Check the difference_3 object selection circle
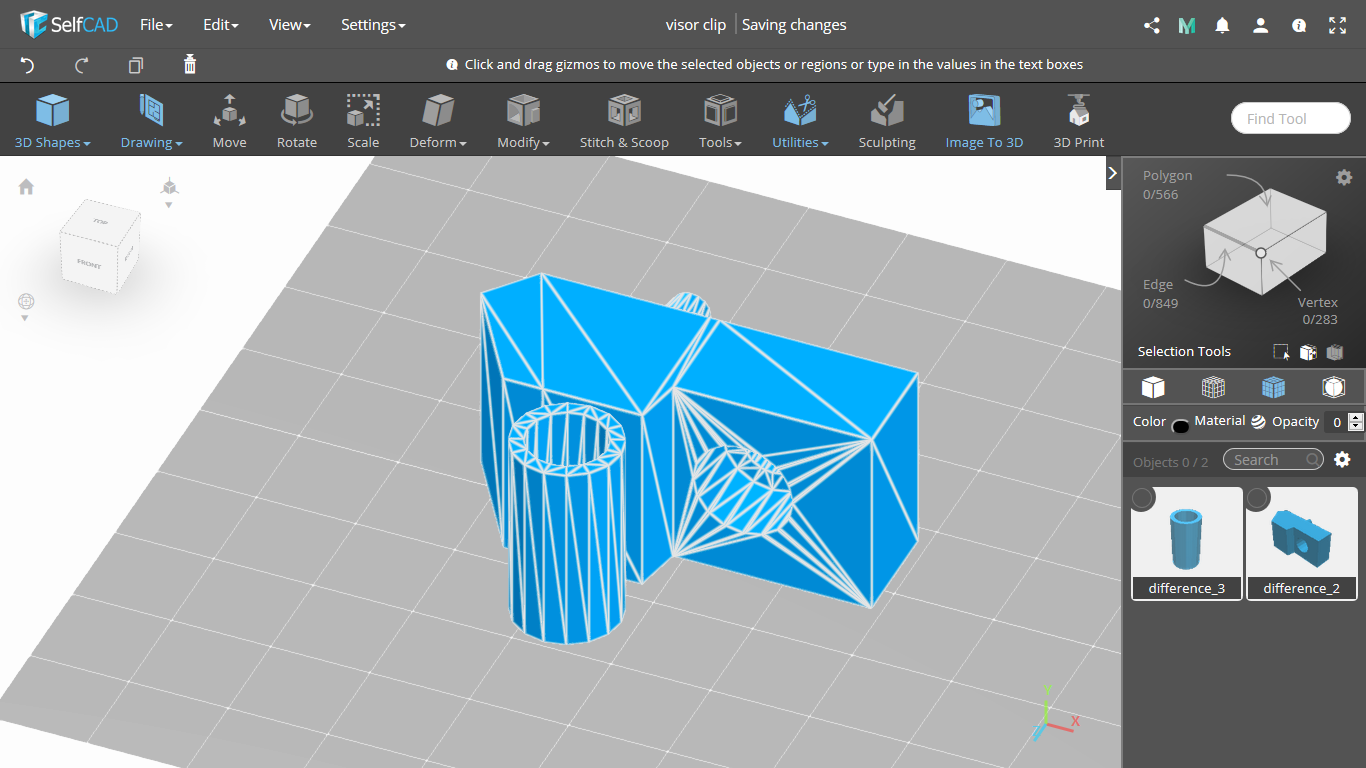The width and height of the screenshot is (1366, 768). [1143, 497]
